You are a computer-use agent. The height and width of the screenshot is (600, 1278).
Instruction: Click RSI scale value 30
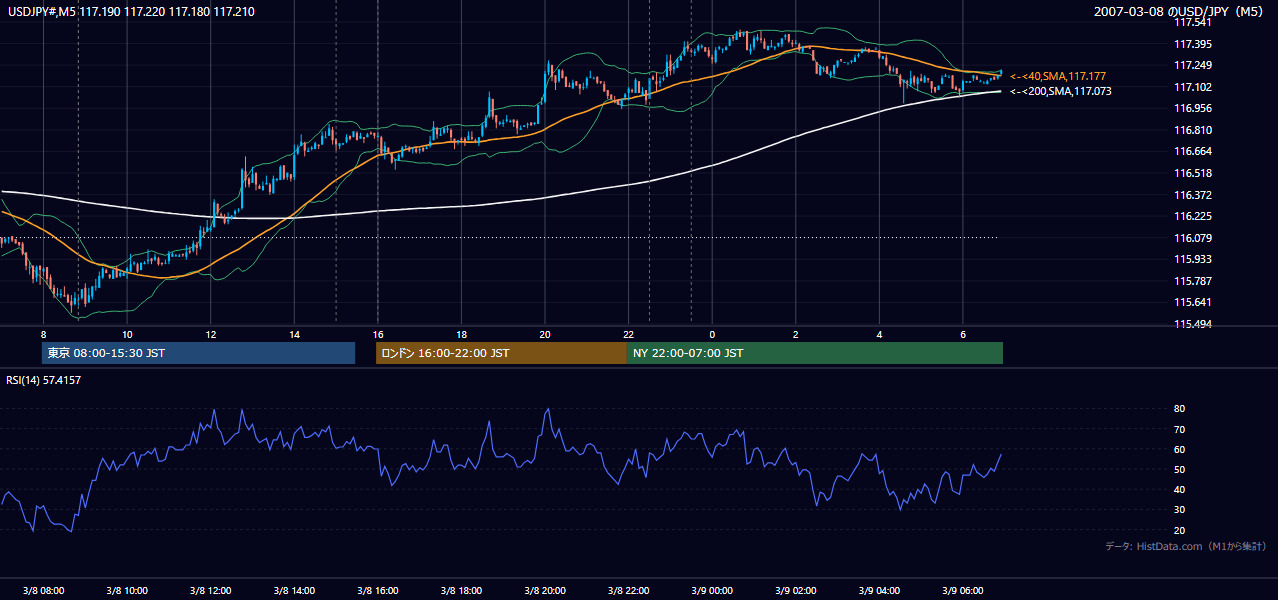1180,510
